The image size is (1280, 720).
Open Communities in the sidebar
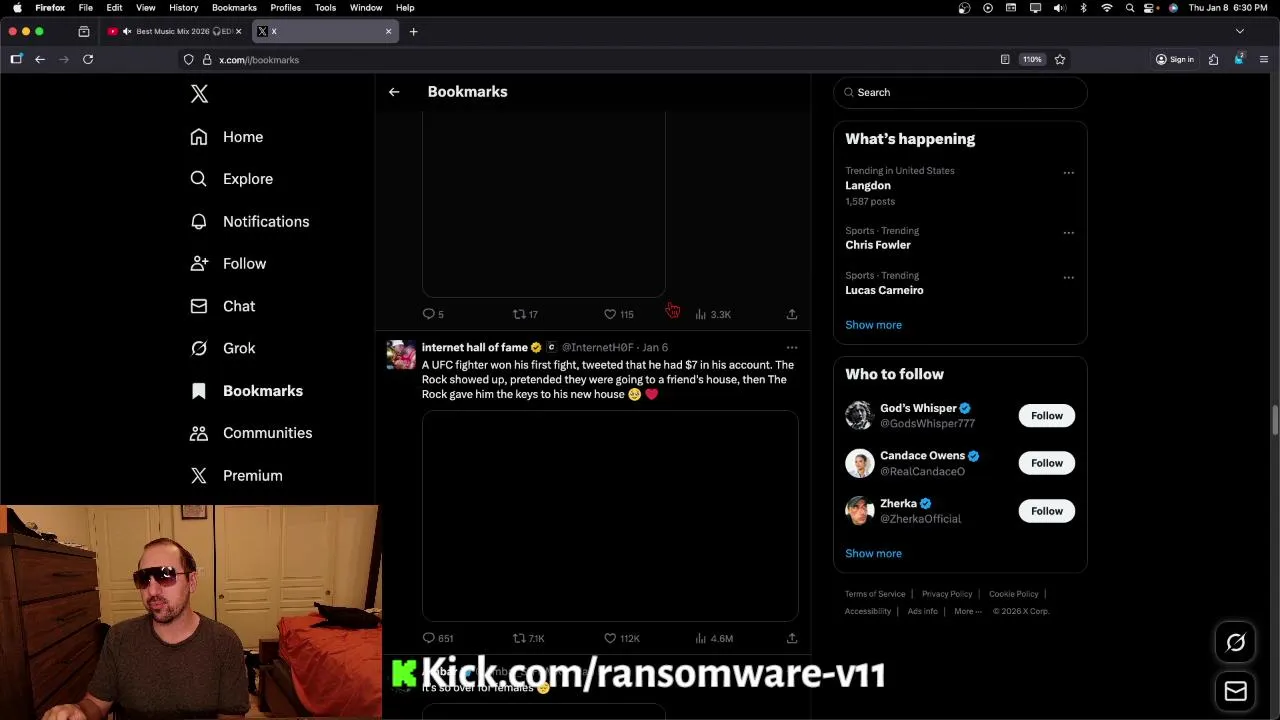(253, 433)
